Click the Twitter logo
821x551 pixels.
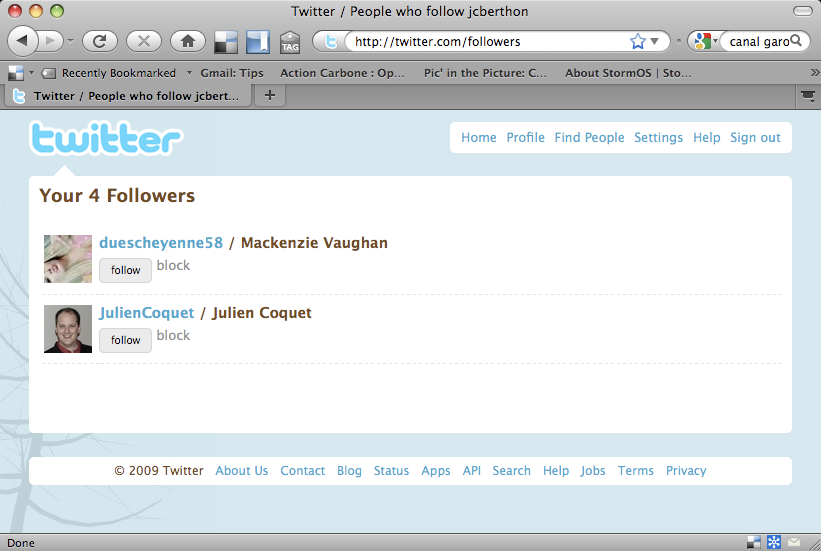click(106, 138)
